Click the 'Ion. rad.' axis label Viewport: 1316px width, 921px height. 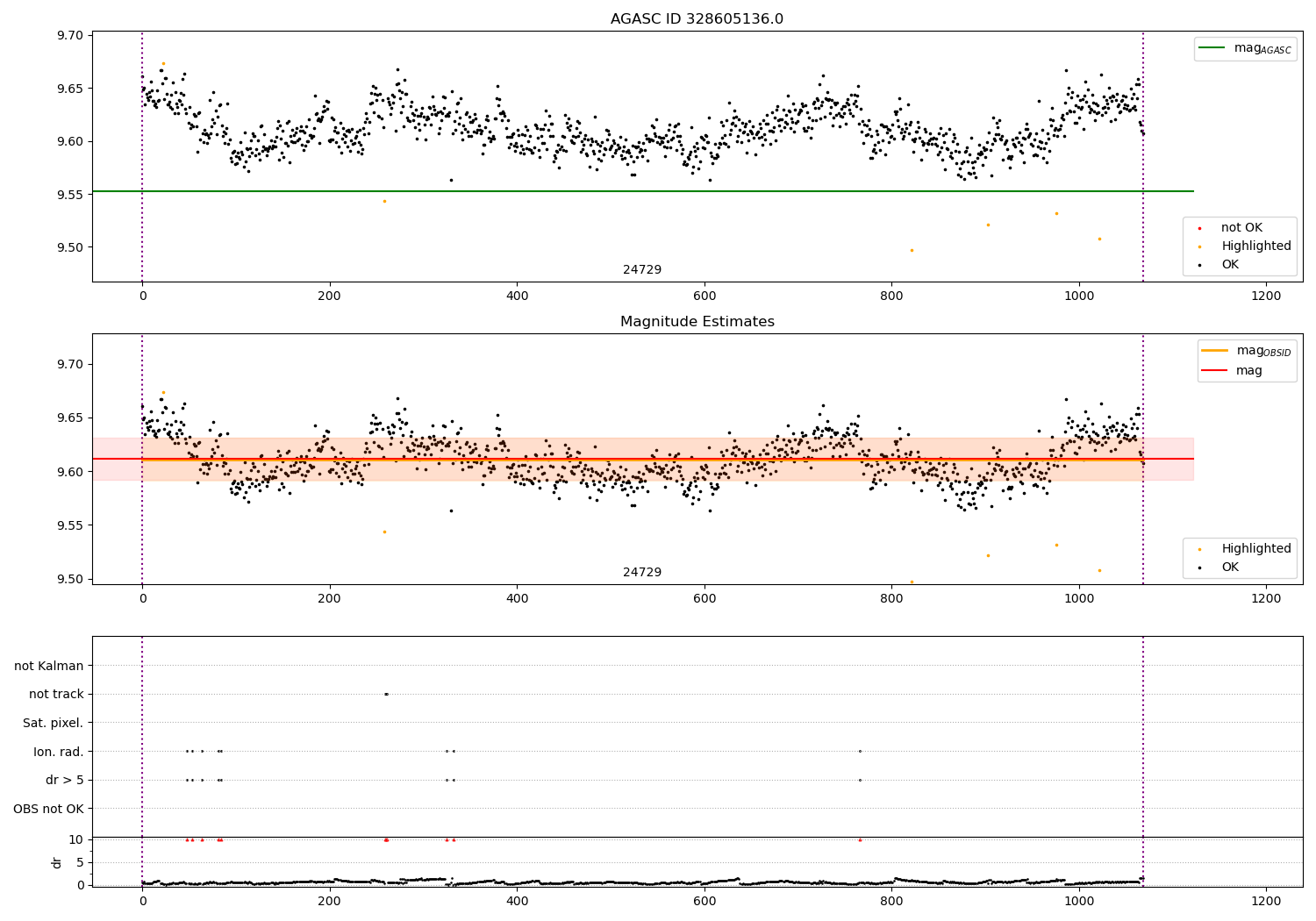[59, 752]
